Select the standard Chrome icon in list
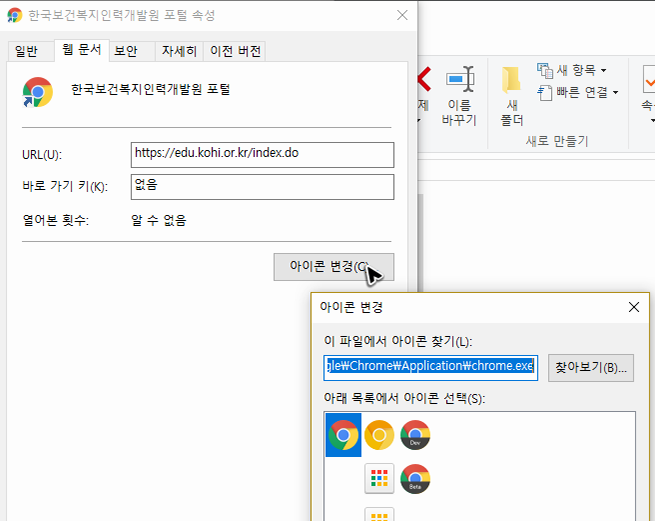The height and width of the screenshot is (521, 655). 343,435
